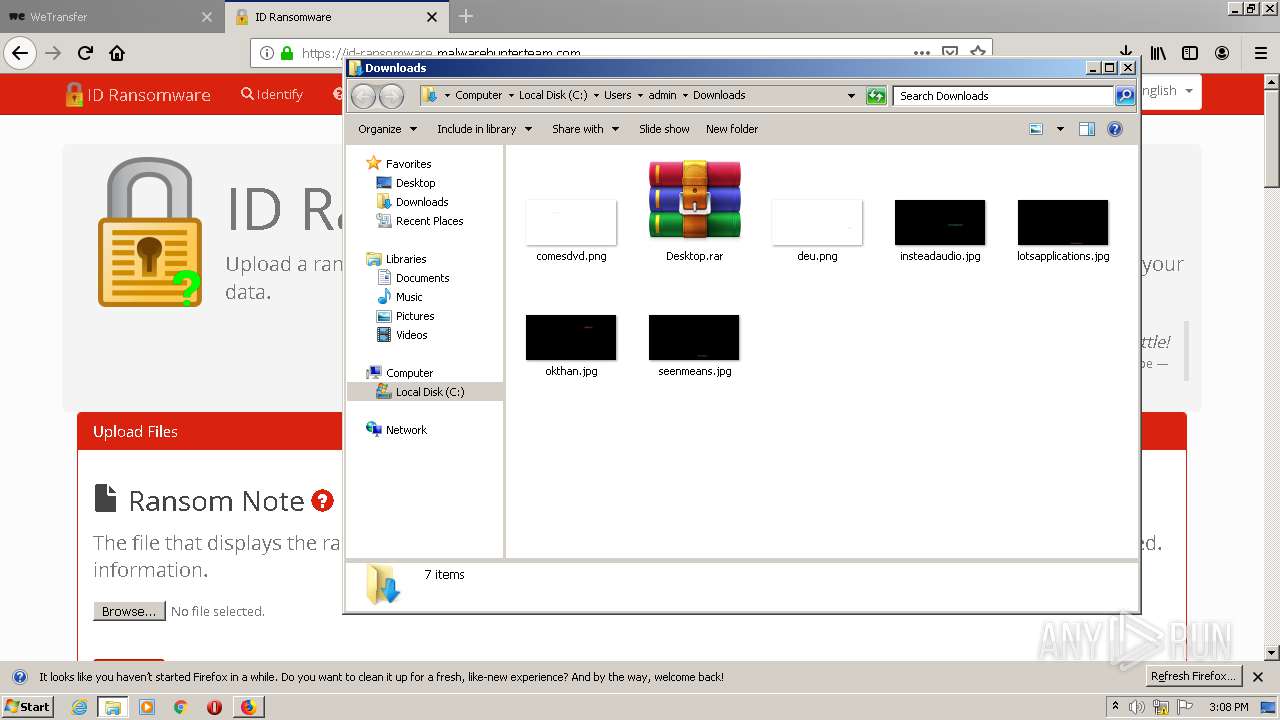Image resolution: width=1280 pixels, height=720 pixels.
Task: Click inside the Search Downloads field
Action: [x=1003, y=96]
